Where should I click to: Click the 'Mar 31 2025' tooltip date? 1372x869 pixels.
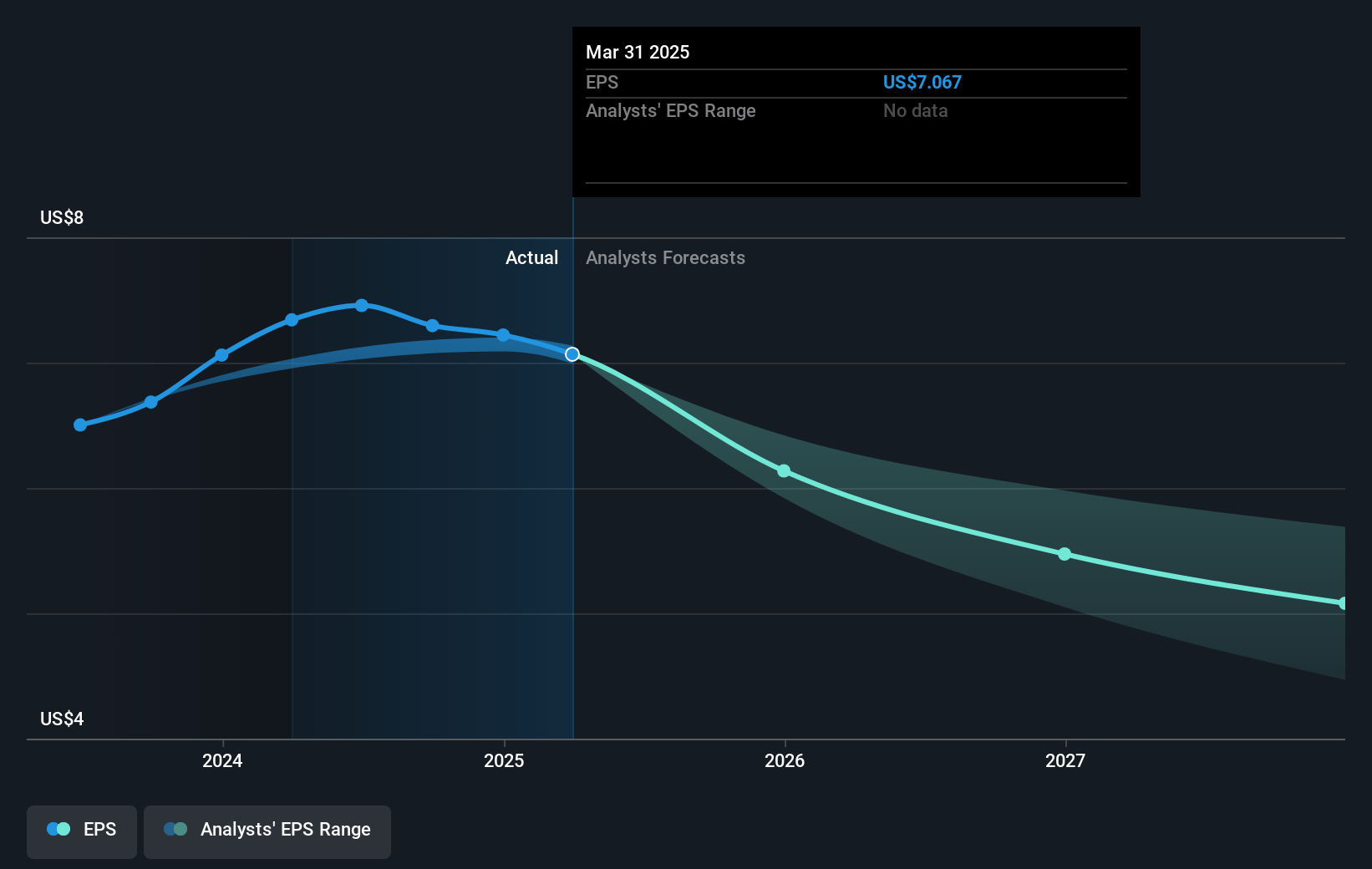click(638, 52)
